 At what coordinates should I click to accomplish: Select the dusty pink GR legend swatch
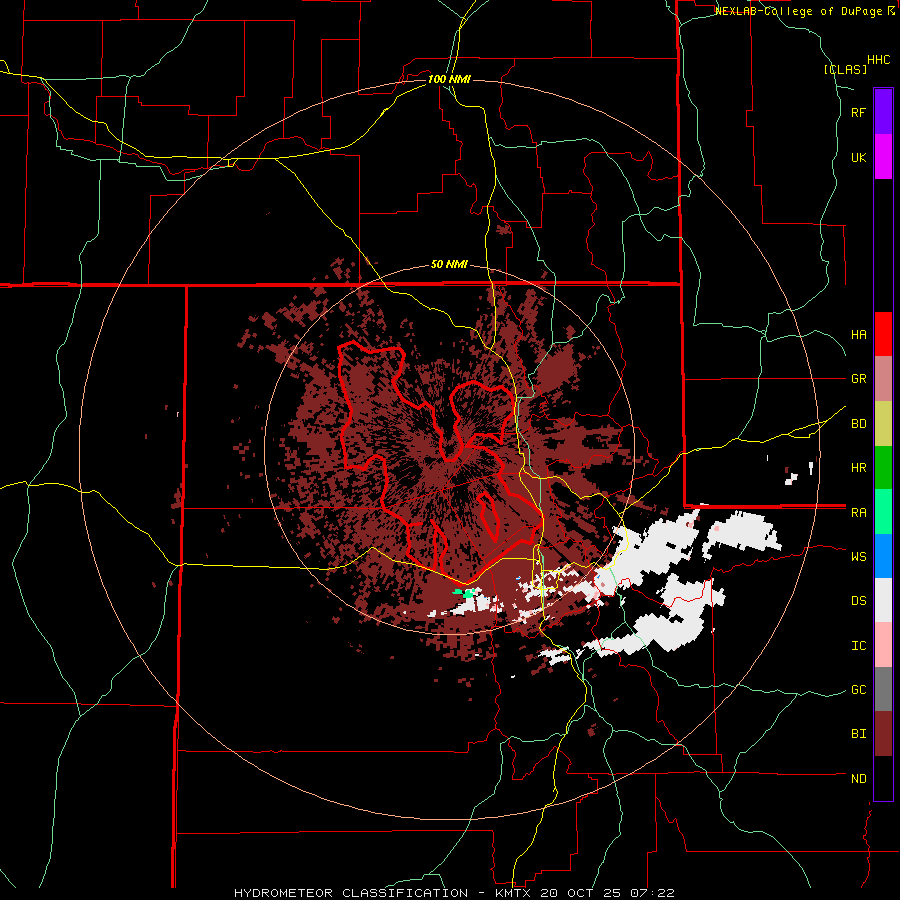883,379
